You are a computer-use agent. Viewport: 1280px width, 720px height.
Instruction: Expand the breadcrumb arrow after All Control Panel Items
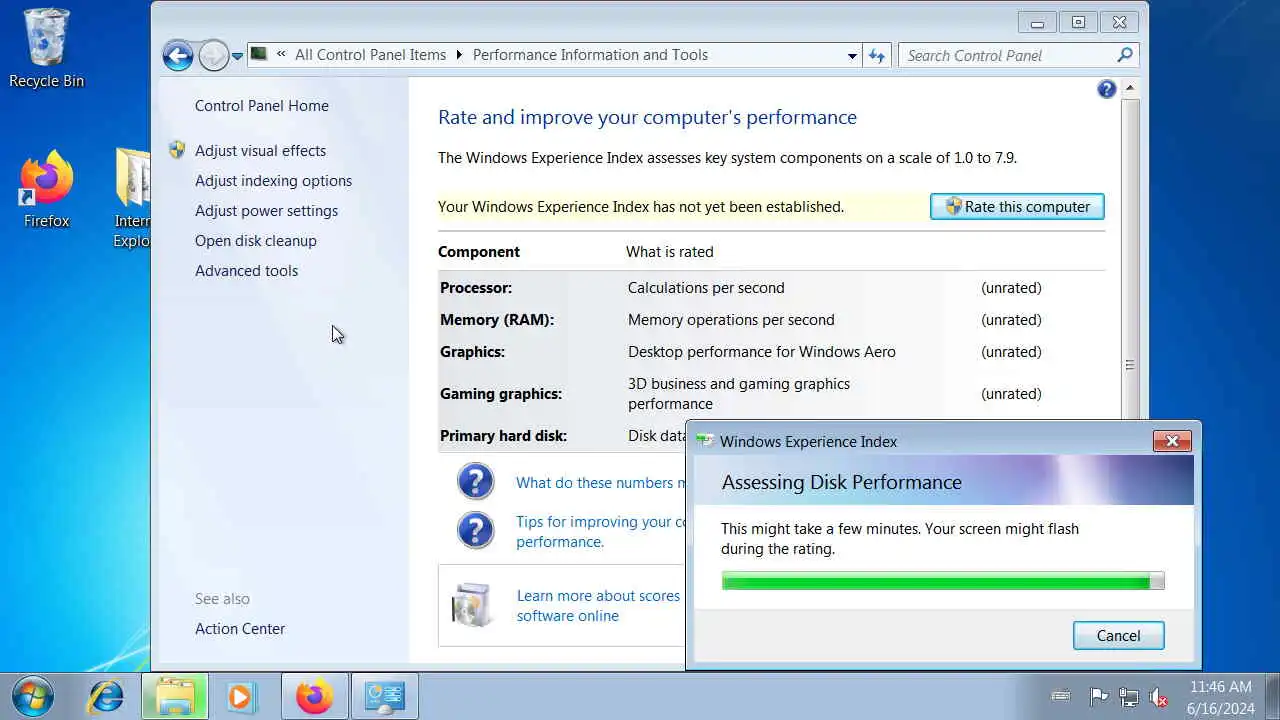(460, 55)
